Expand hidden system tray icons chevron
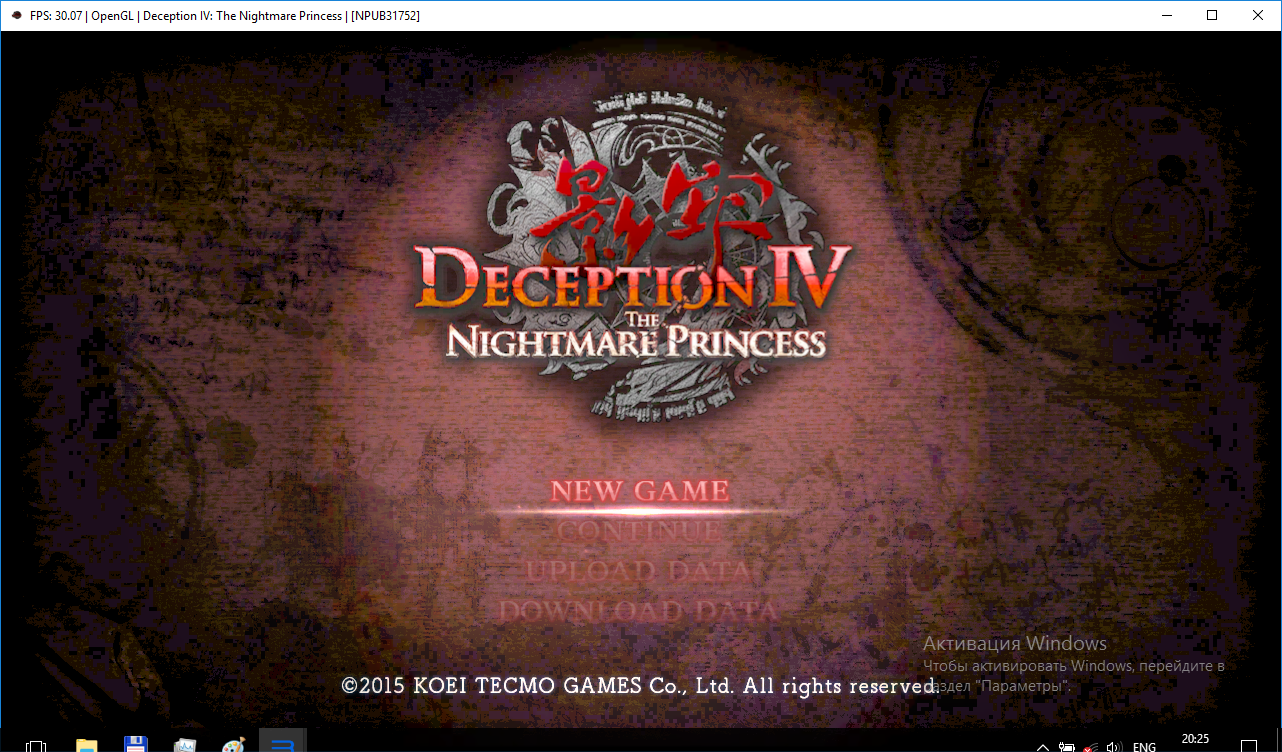Screen dimensions: 1282x752 [x=1043, y=747]
